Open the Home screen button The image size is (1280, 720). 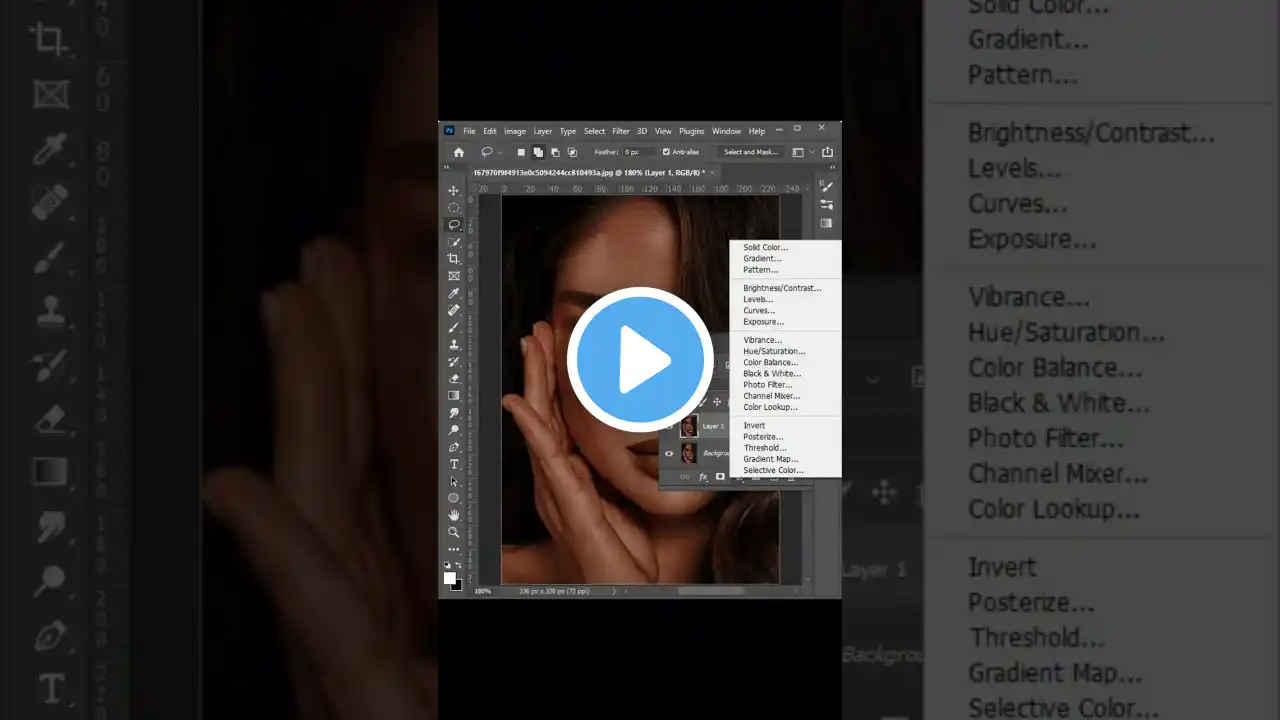coord(458,152)
